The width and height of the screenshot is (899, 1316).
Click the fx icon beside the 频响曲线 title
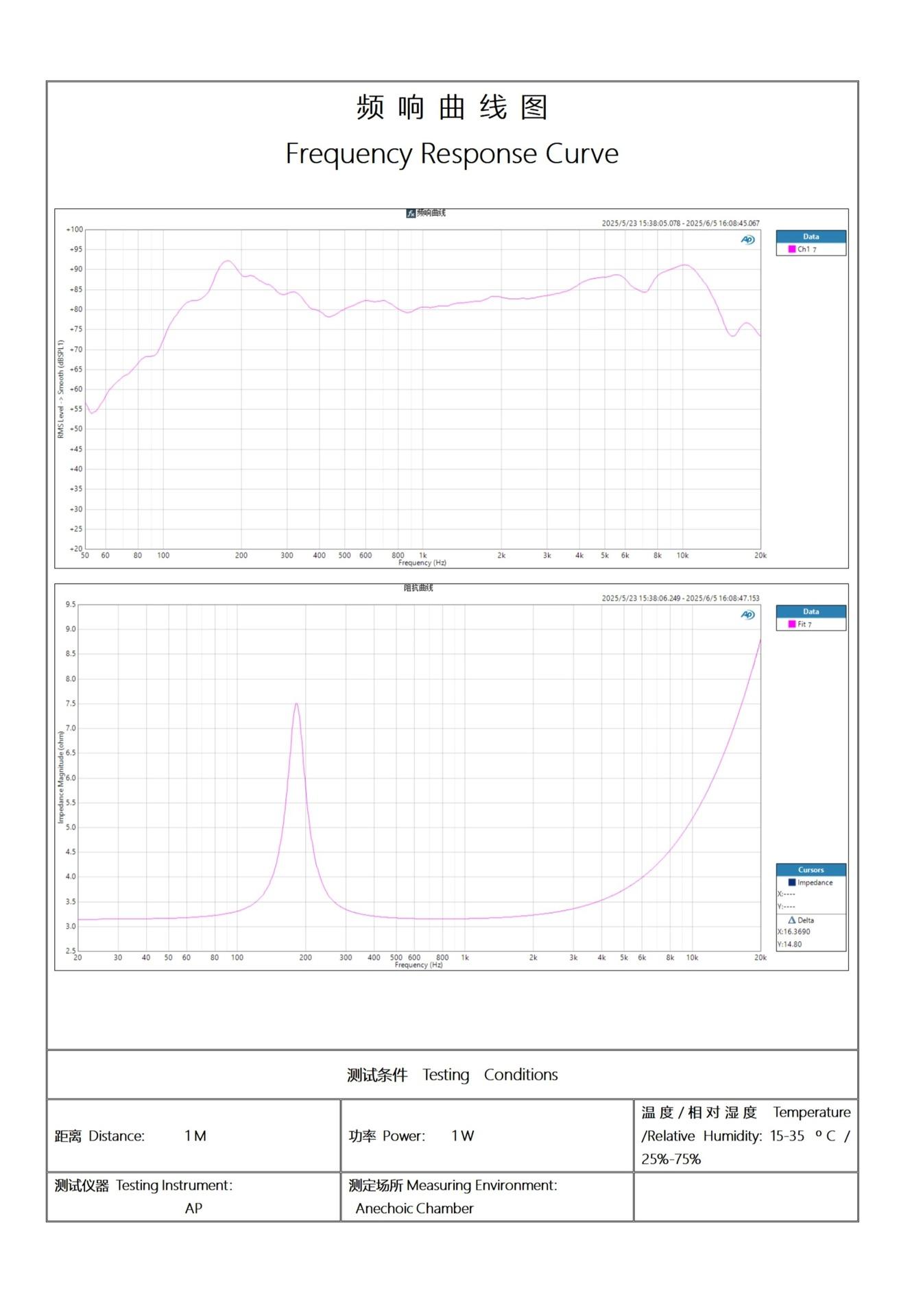(x=411, y=213)
